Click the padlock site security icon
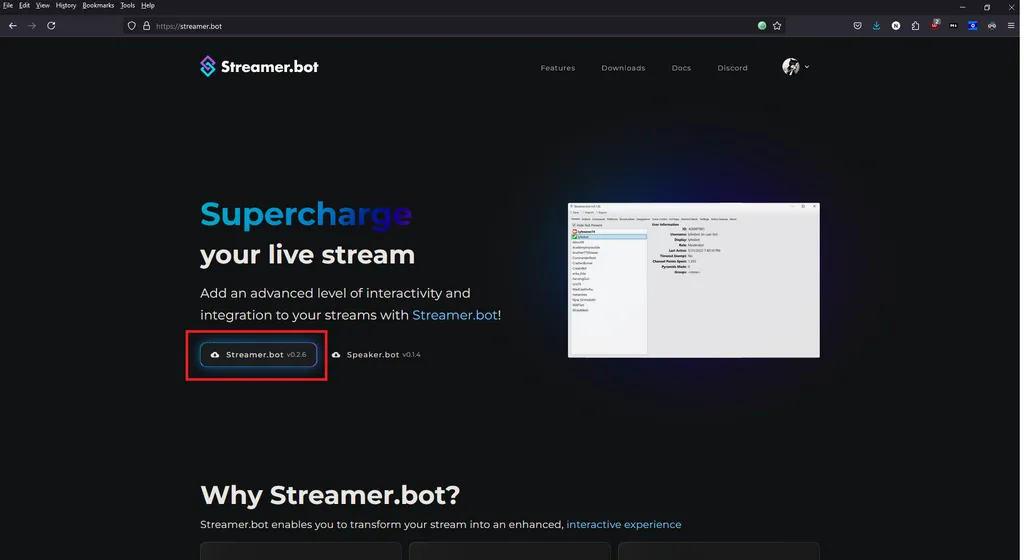This screenshot has width=1024, height=560. tap(146, 26)
